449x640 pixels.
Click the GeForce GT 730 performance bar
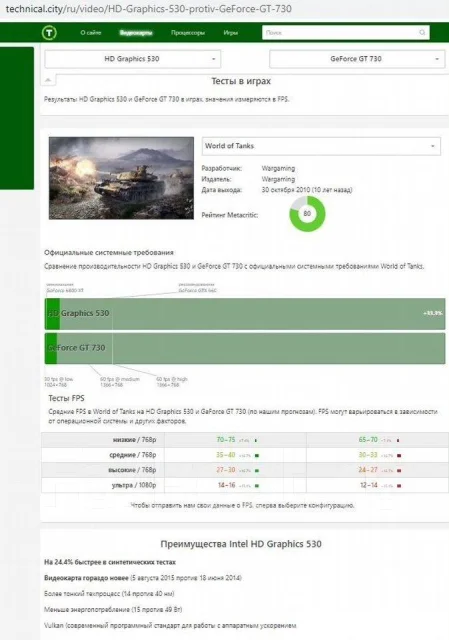[x=245, y=348]
